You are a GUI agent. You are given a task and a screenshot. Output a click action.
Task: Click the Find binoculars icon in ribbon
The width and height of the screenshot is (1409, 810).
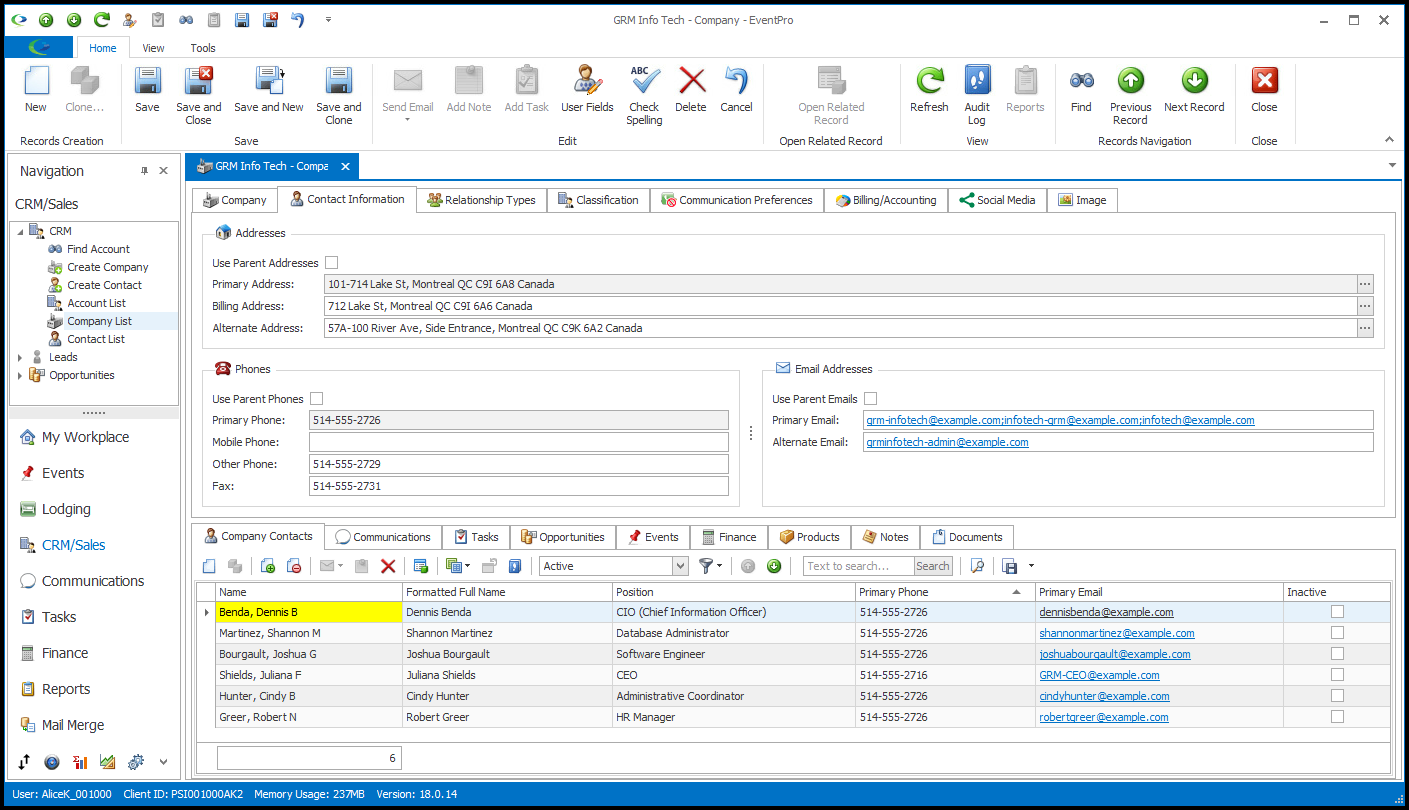coord(1081,81)
